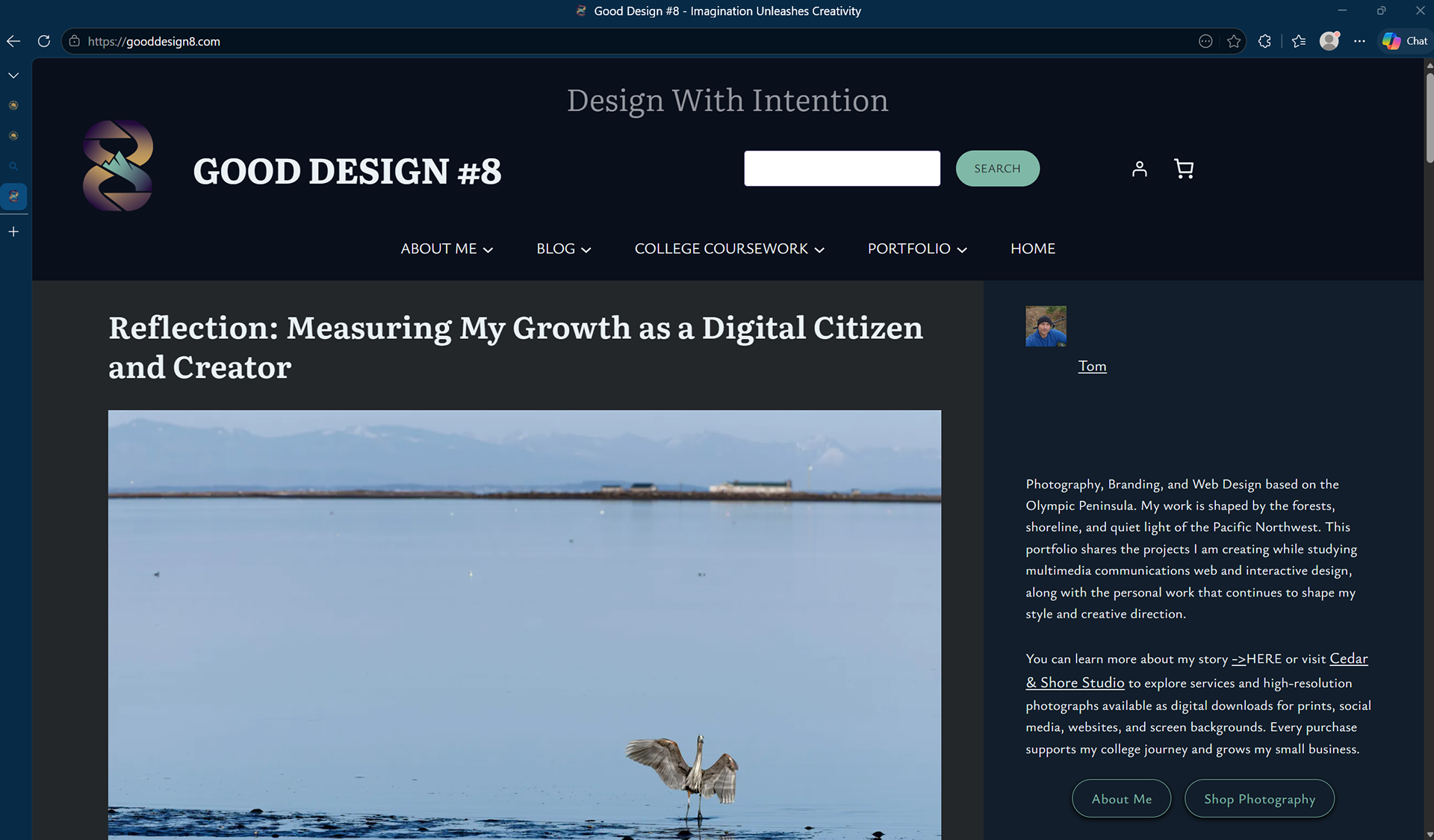Follow the "=>" story link
The height and width of the screenshot is (840, 1434).
pyautogui.click(x=1238, y=659)
